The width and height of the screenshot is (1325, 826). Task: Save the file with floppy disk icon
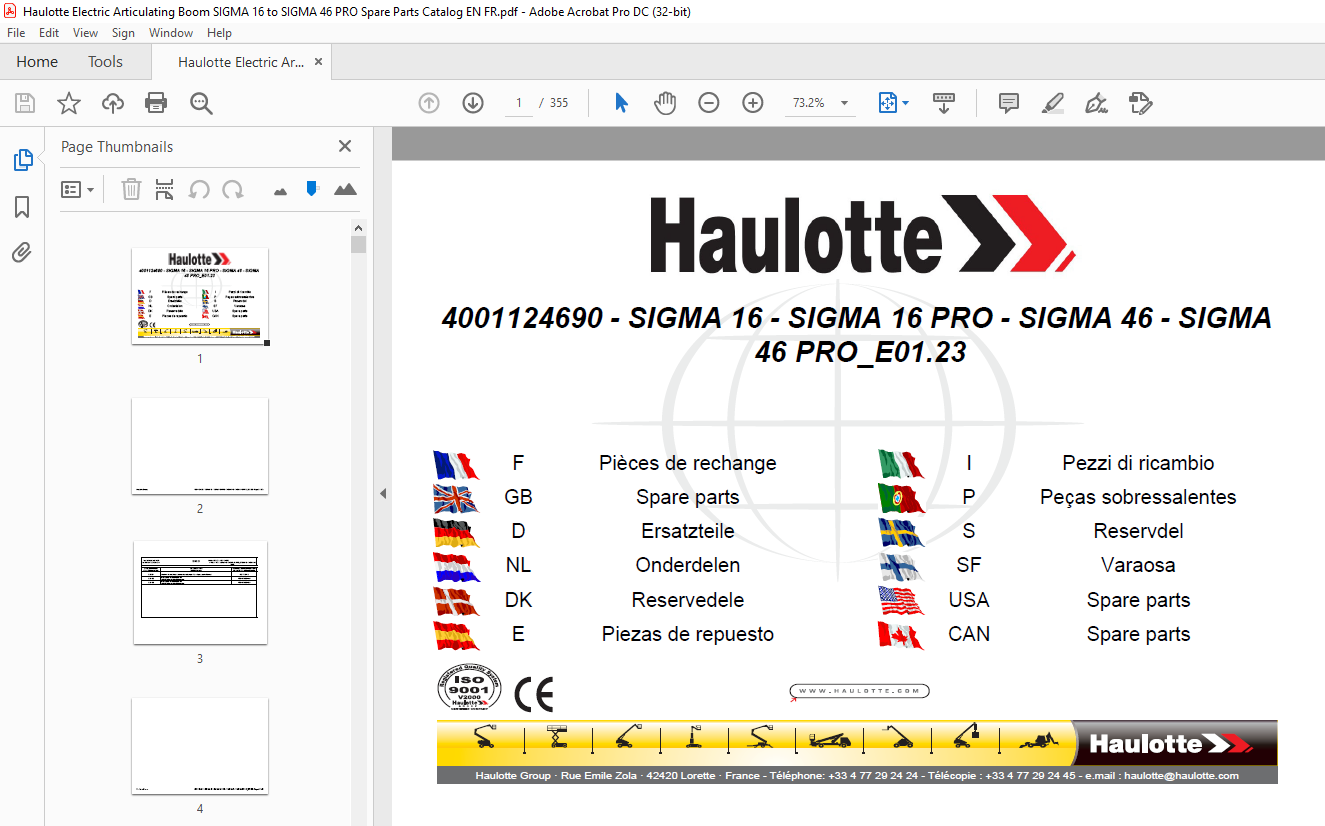(x=25, y=103)
